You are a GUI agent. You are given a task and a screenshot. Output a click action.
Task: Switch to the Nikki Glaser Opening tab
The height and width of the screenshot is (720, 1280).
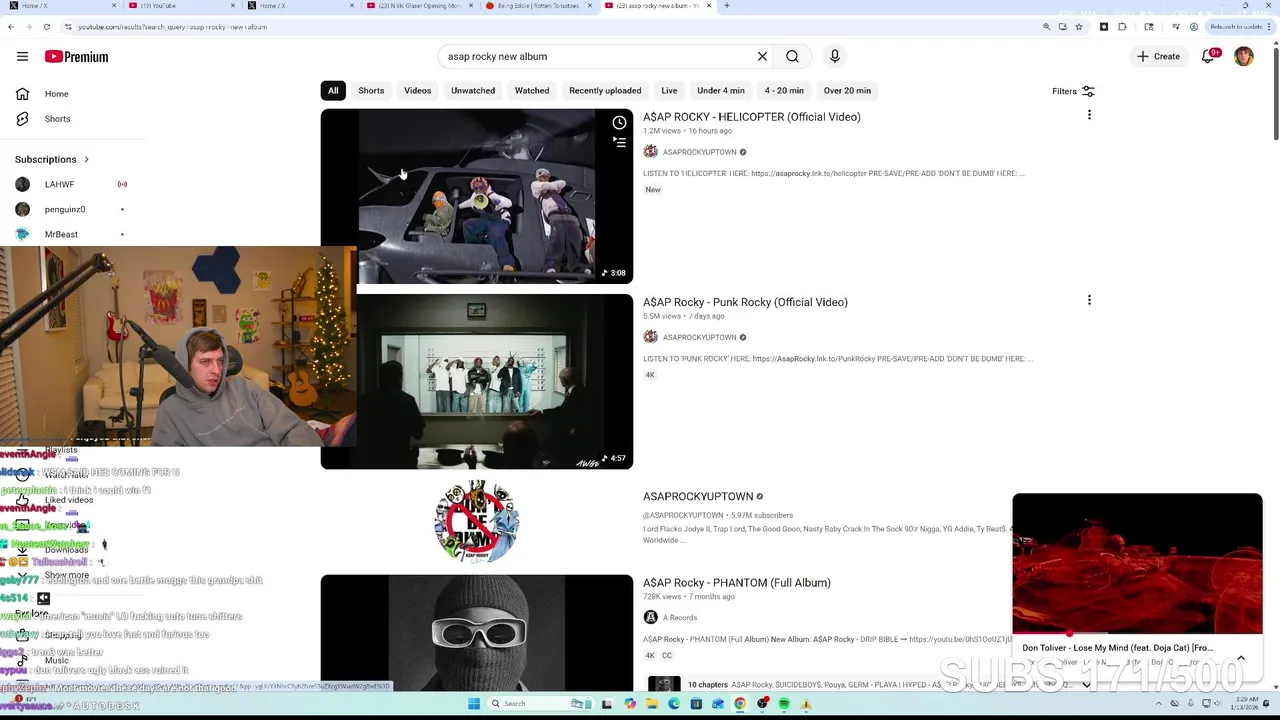point(419,6)
